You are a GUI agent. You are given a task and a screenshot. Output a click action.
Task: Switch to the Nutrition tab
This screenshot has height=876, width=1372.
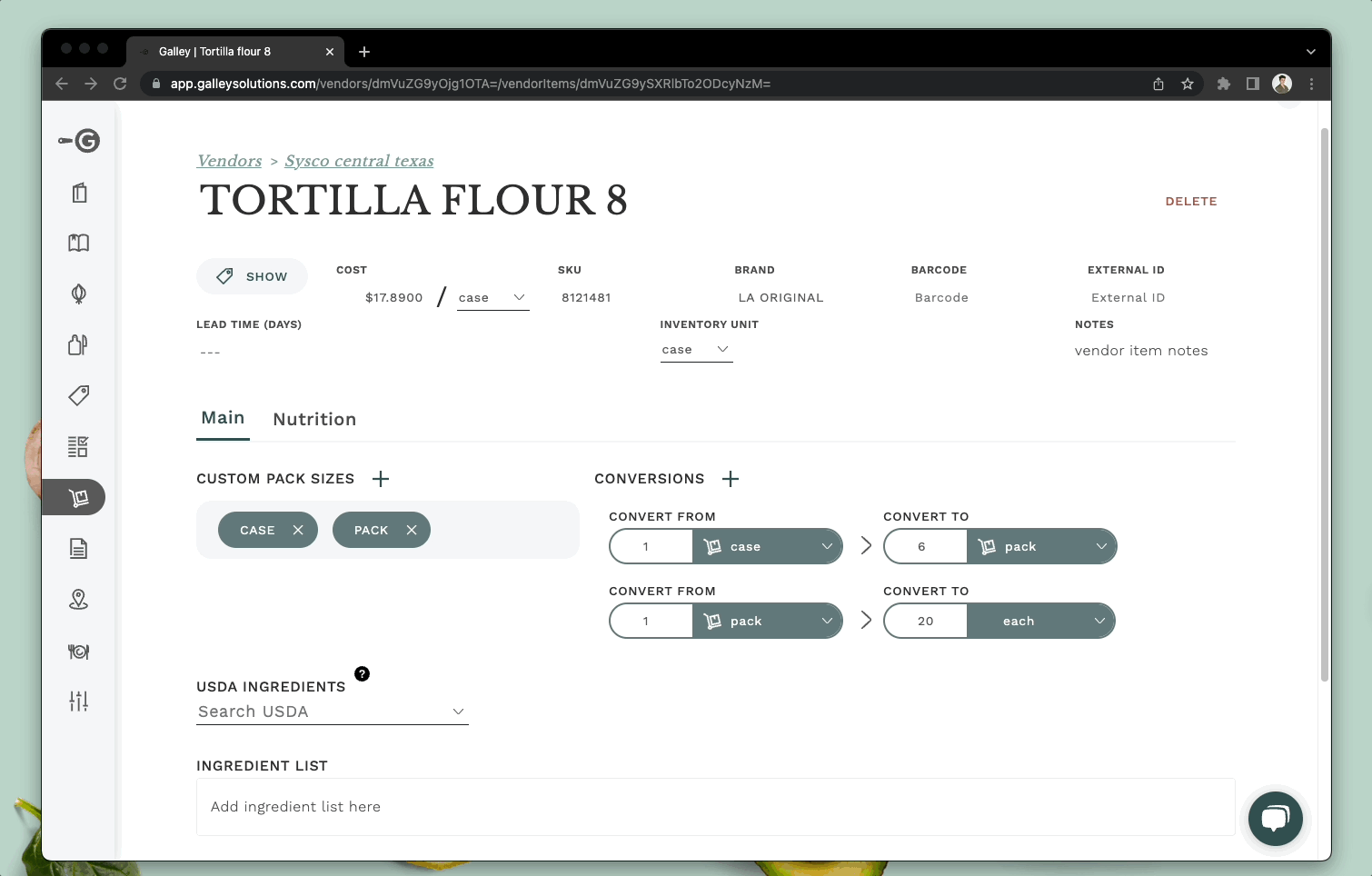pyautogui.click(x=314, y=419)
